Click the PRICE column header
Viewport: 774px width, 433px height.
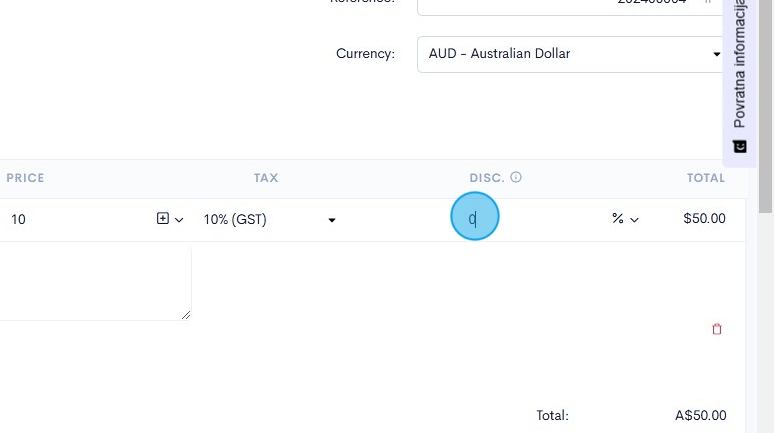[25, 178]
